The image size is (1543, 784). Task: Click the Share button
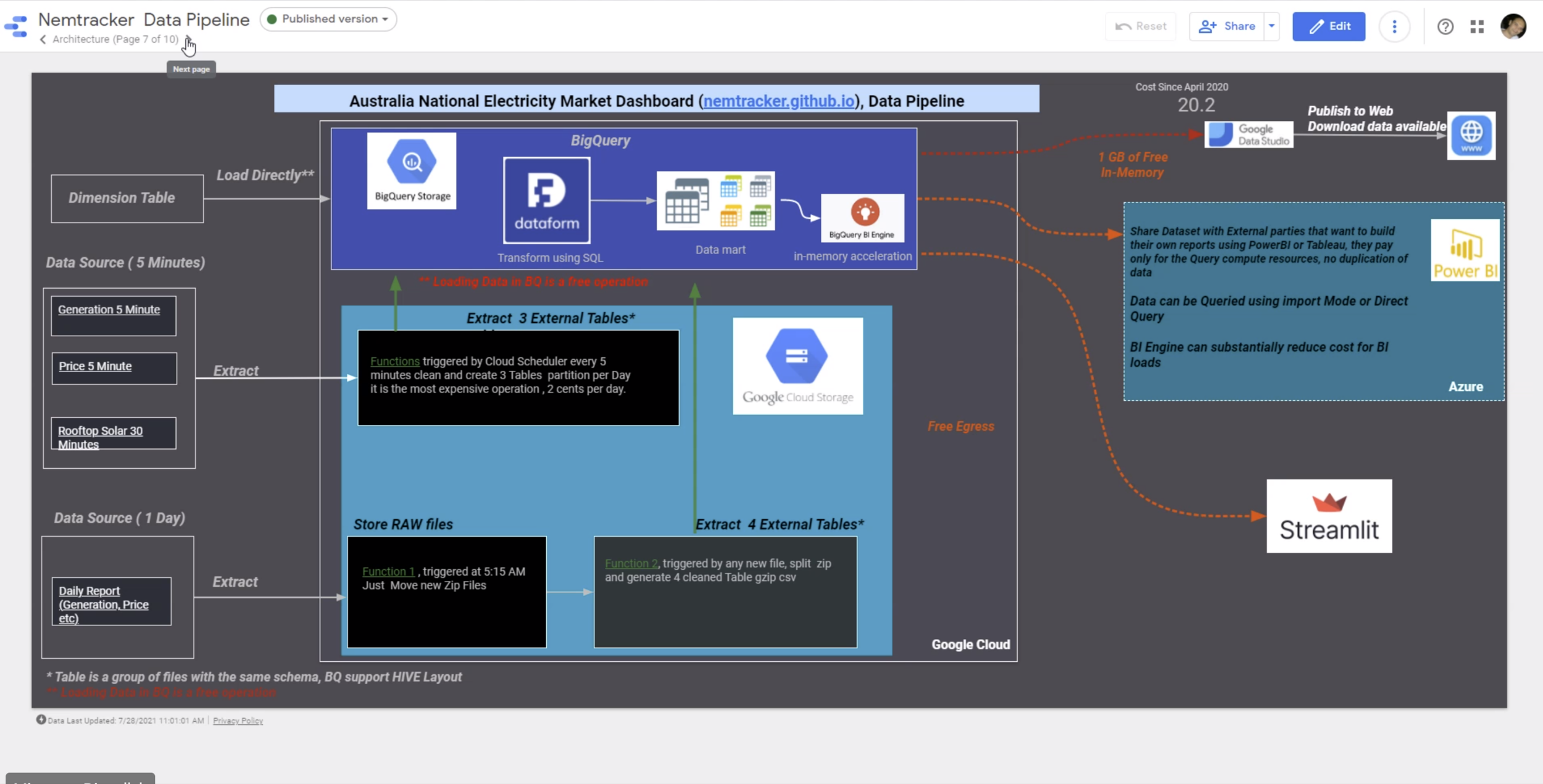(1226, 27)
